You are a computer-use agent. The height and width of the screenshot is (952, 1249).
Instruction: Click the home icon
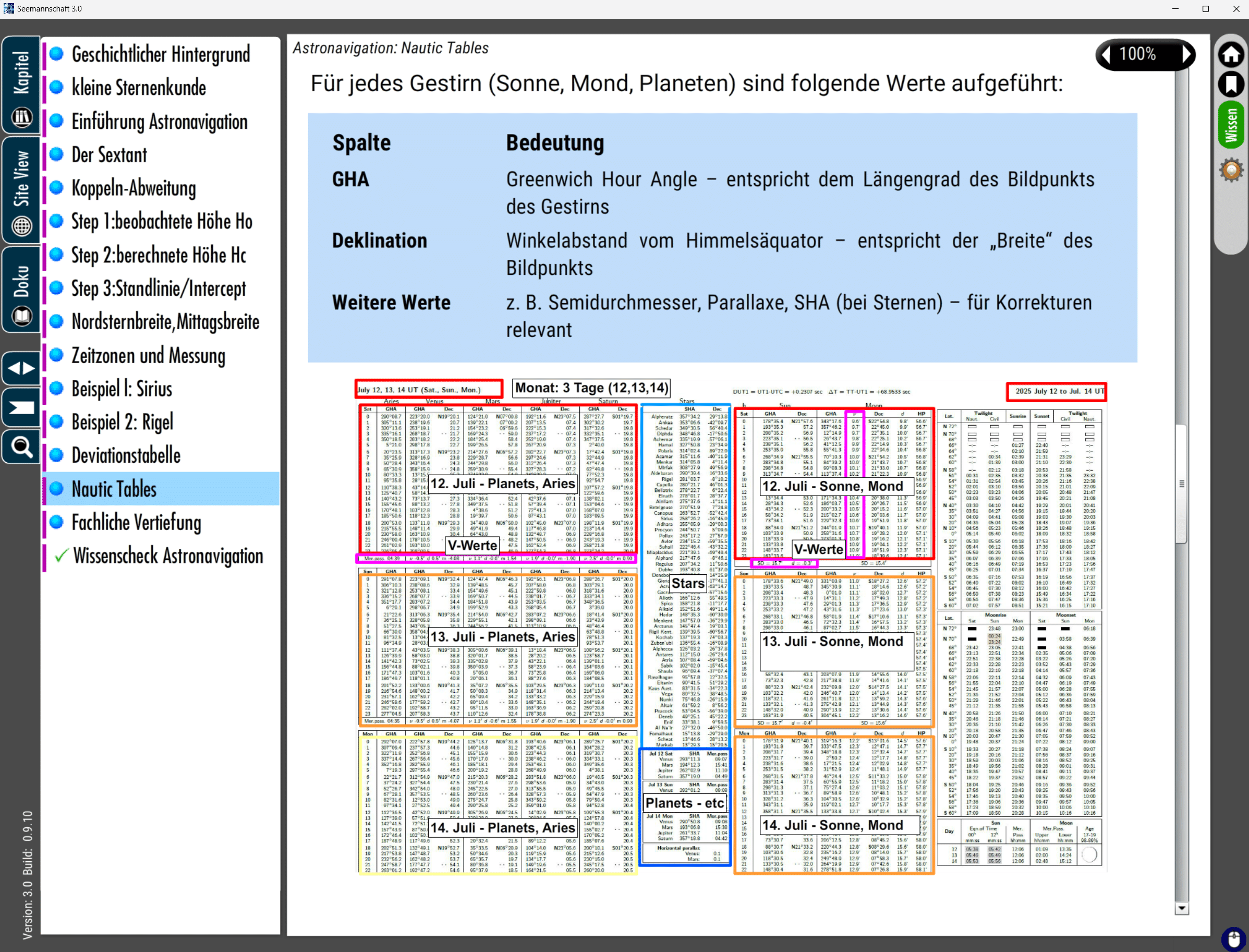[x=1230, y=55]
